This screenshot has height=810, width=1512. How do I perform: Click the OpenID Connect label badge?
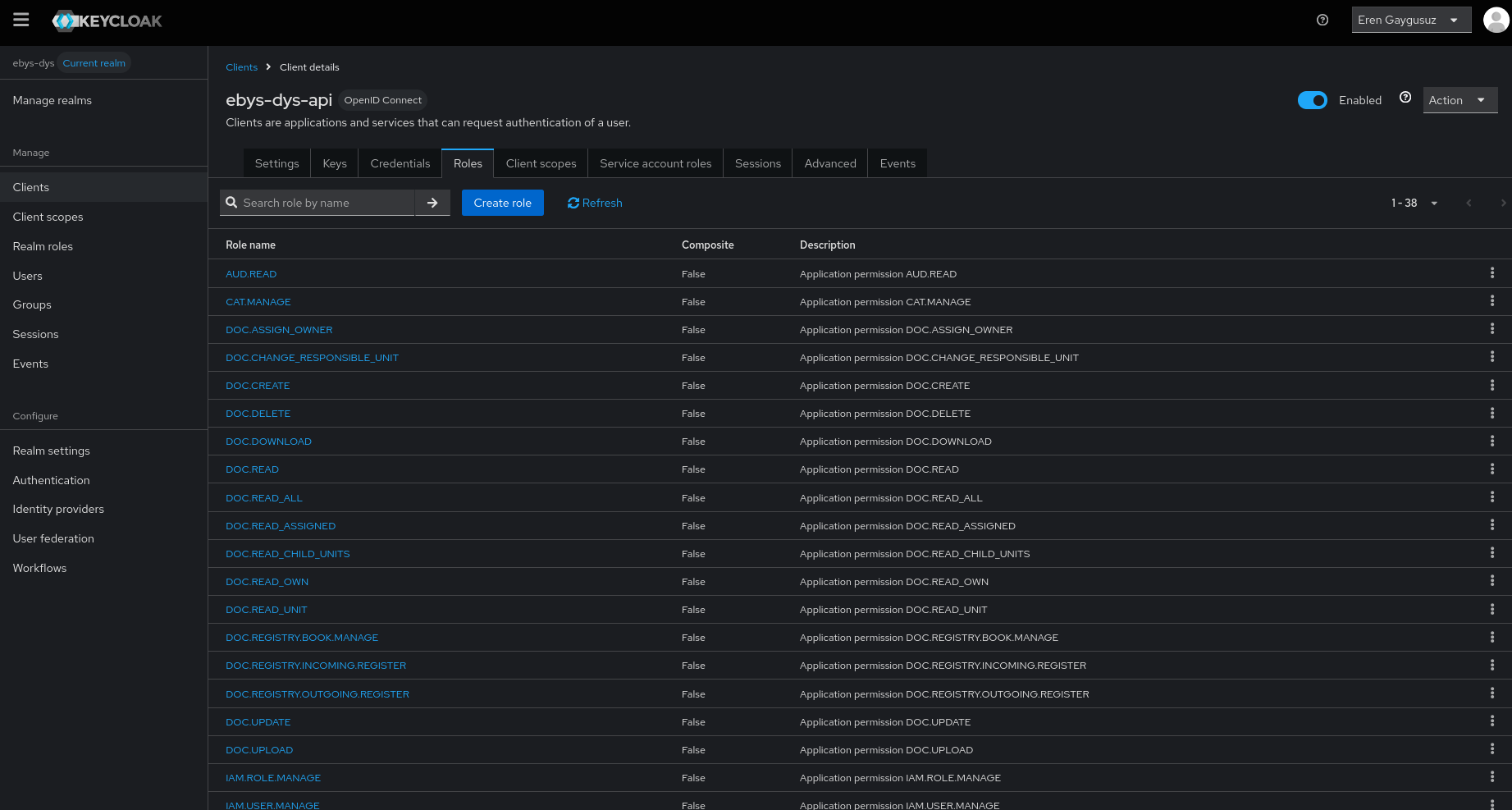382,100
